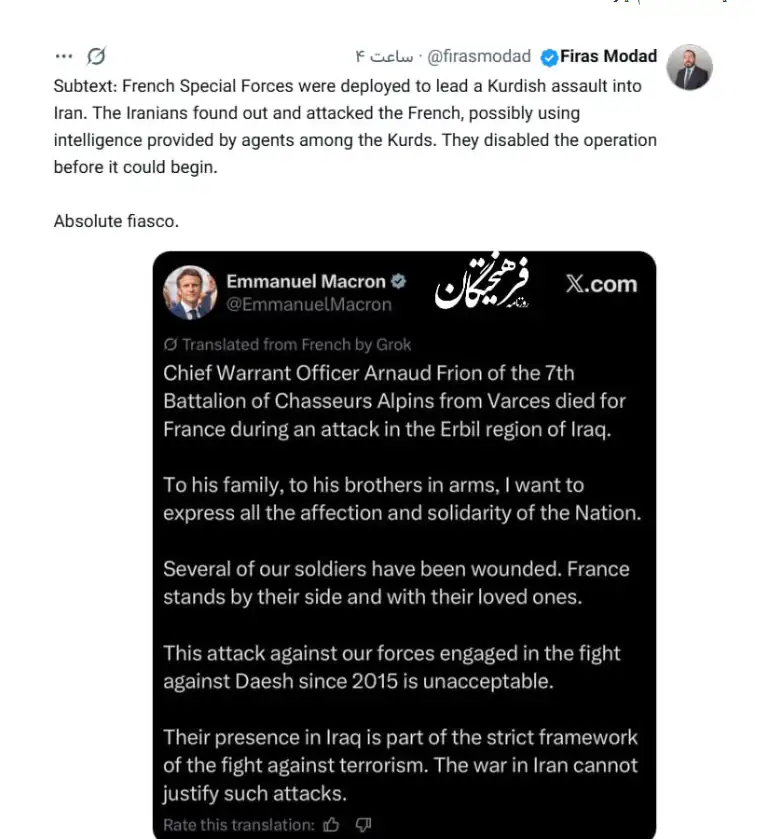Click the Firas Modad display name
This screenshot has width=775, height=839.
(608, 56)
